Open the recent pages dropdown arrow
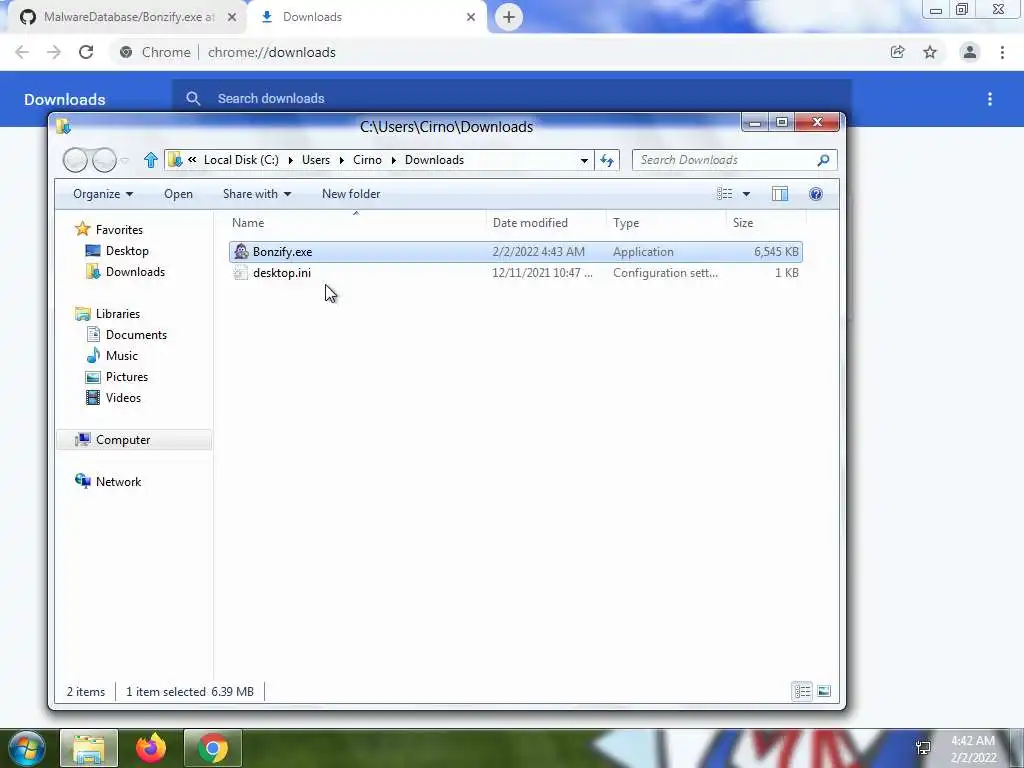 point(125,160)
